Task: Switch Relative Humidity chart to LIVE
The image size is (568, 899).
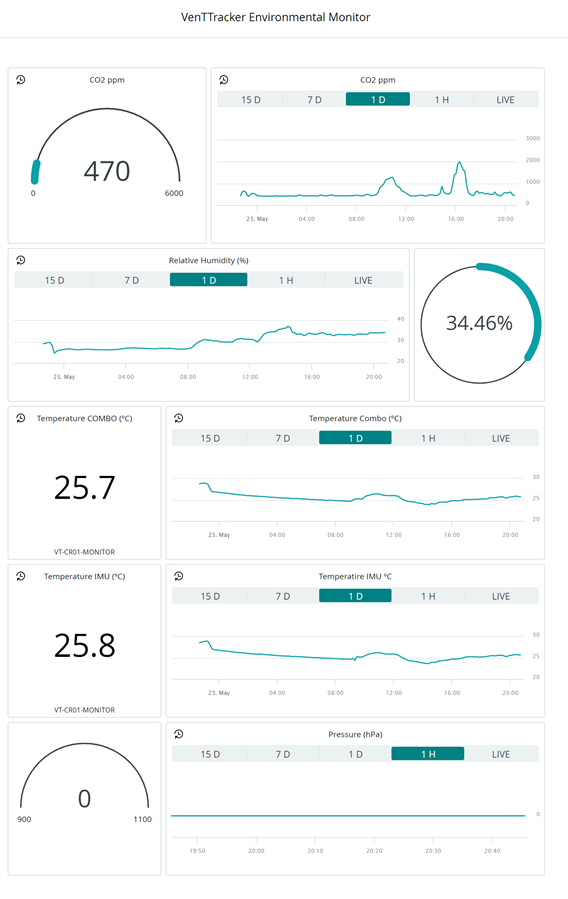Action: (363, 280)
